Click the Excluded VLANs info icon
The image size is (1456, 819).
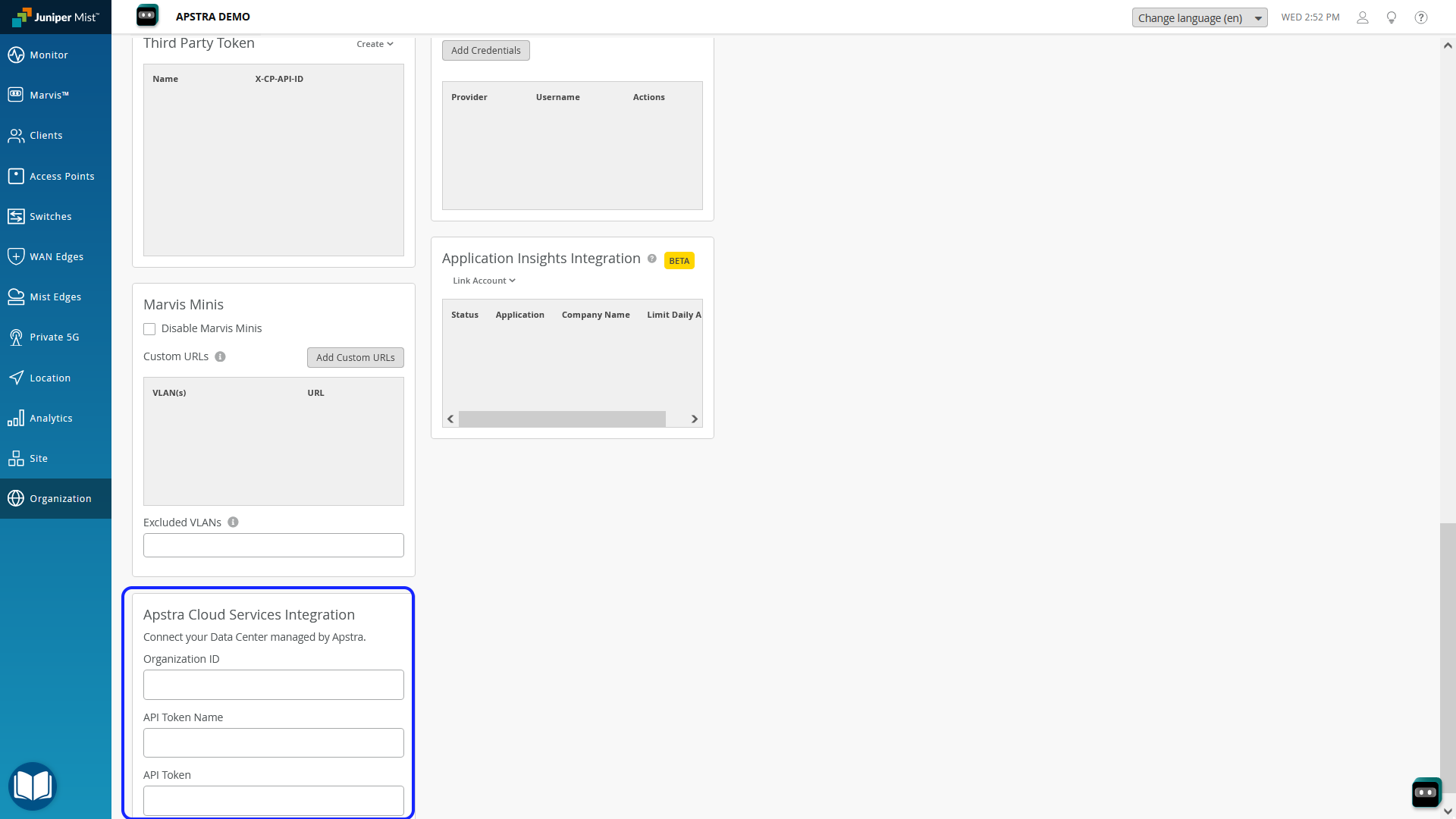point(233,522)
